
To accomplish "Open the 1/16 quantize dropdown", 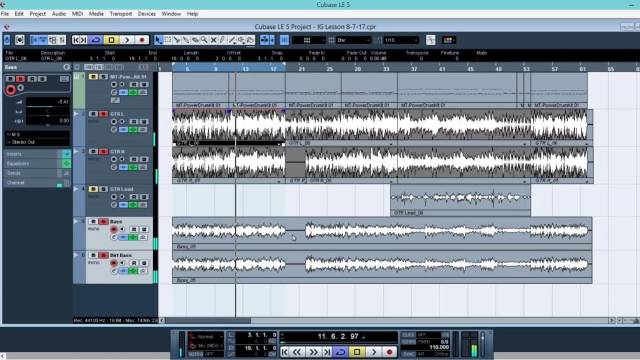I will pos(401,40).
